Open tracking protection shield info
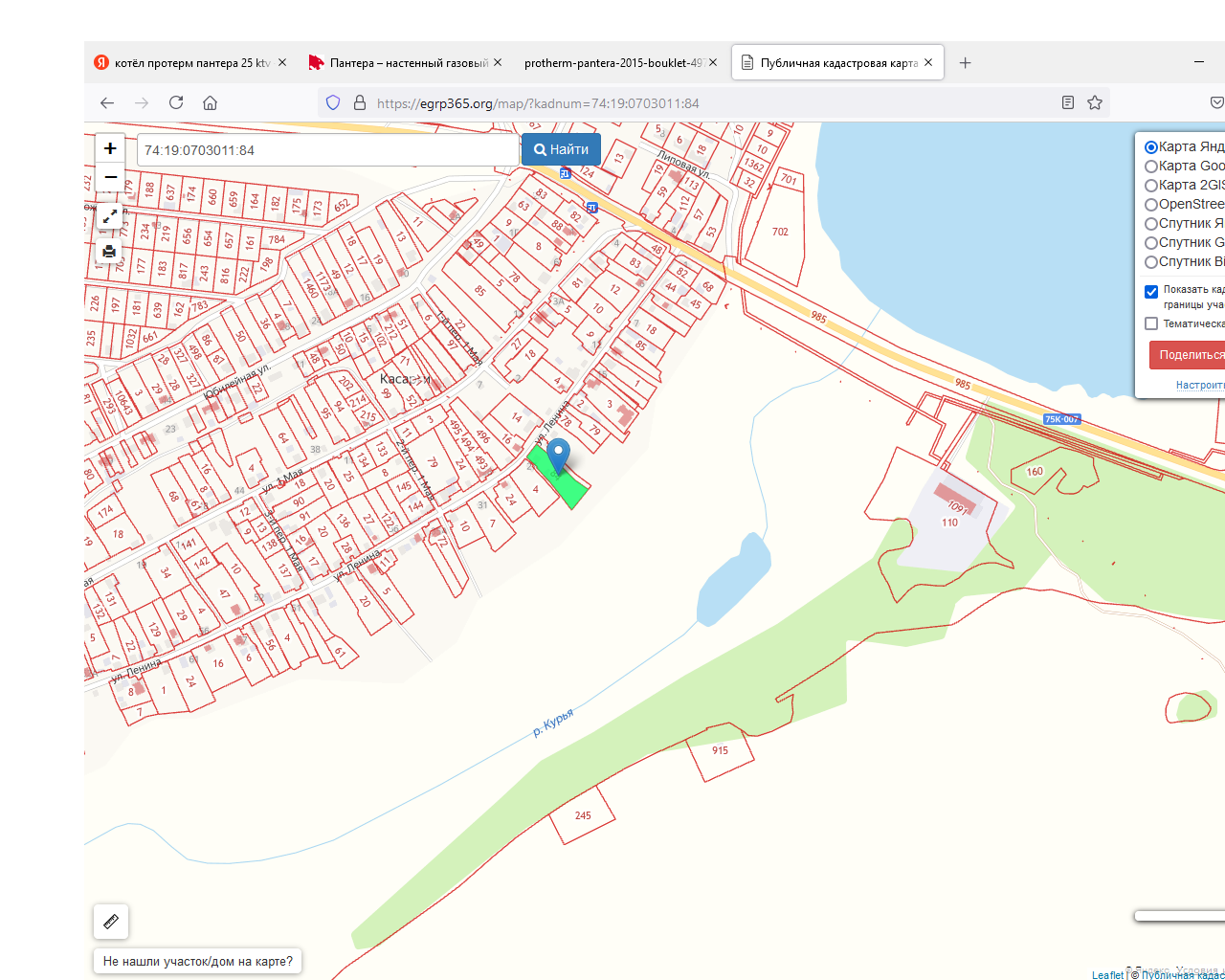 tap(333, 102)
